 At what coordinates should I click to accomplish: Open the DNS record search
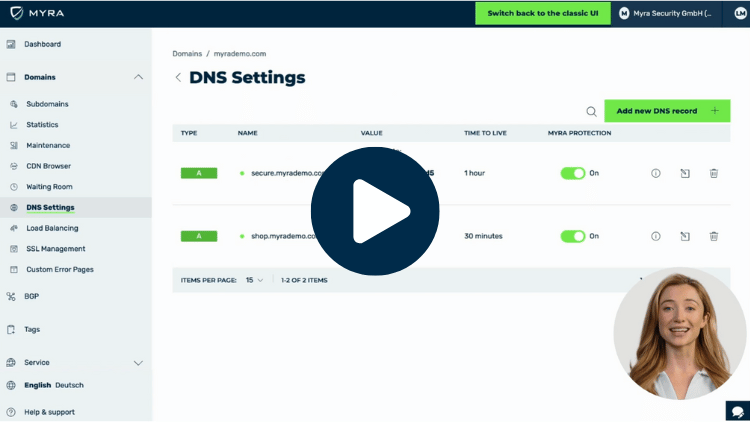[591, 111]
